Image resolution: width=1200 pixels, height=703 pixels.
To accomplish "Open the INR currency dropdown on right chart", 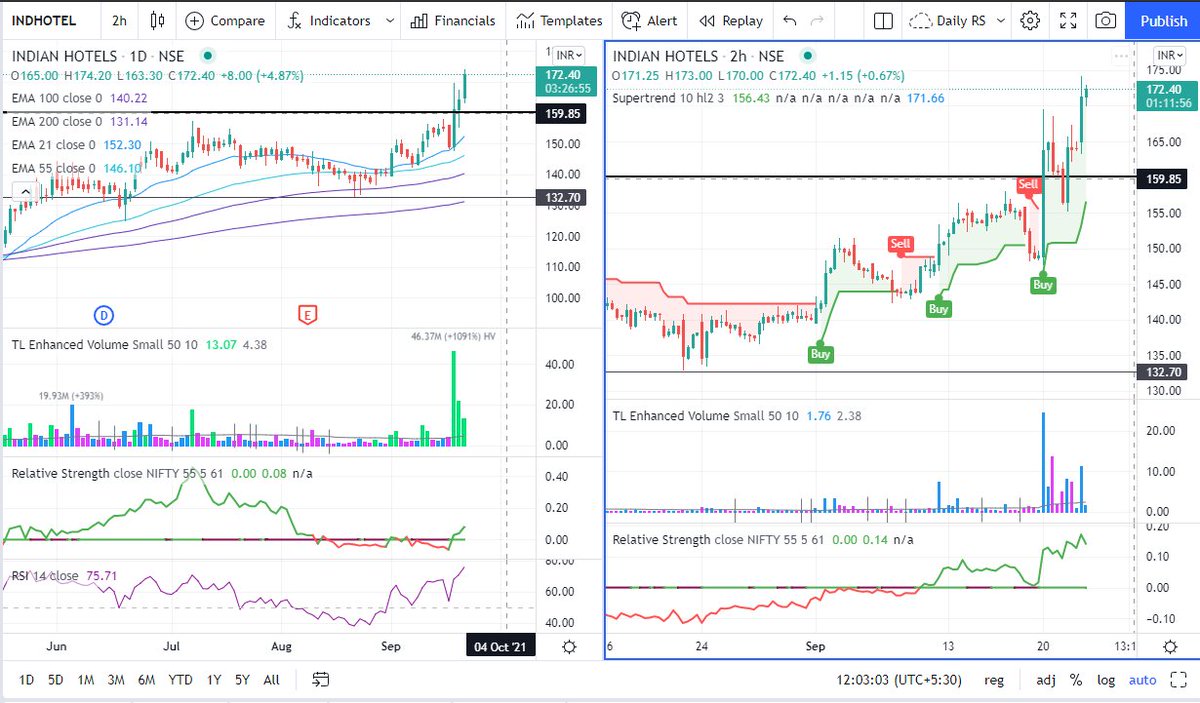I will coord(1168,55).
